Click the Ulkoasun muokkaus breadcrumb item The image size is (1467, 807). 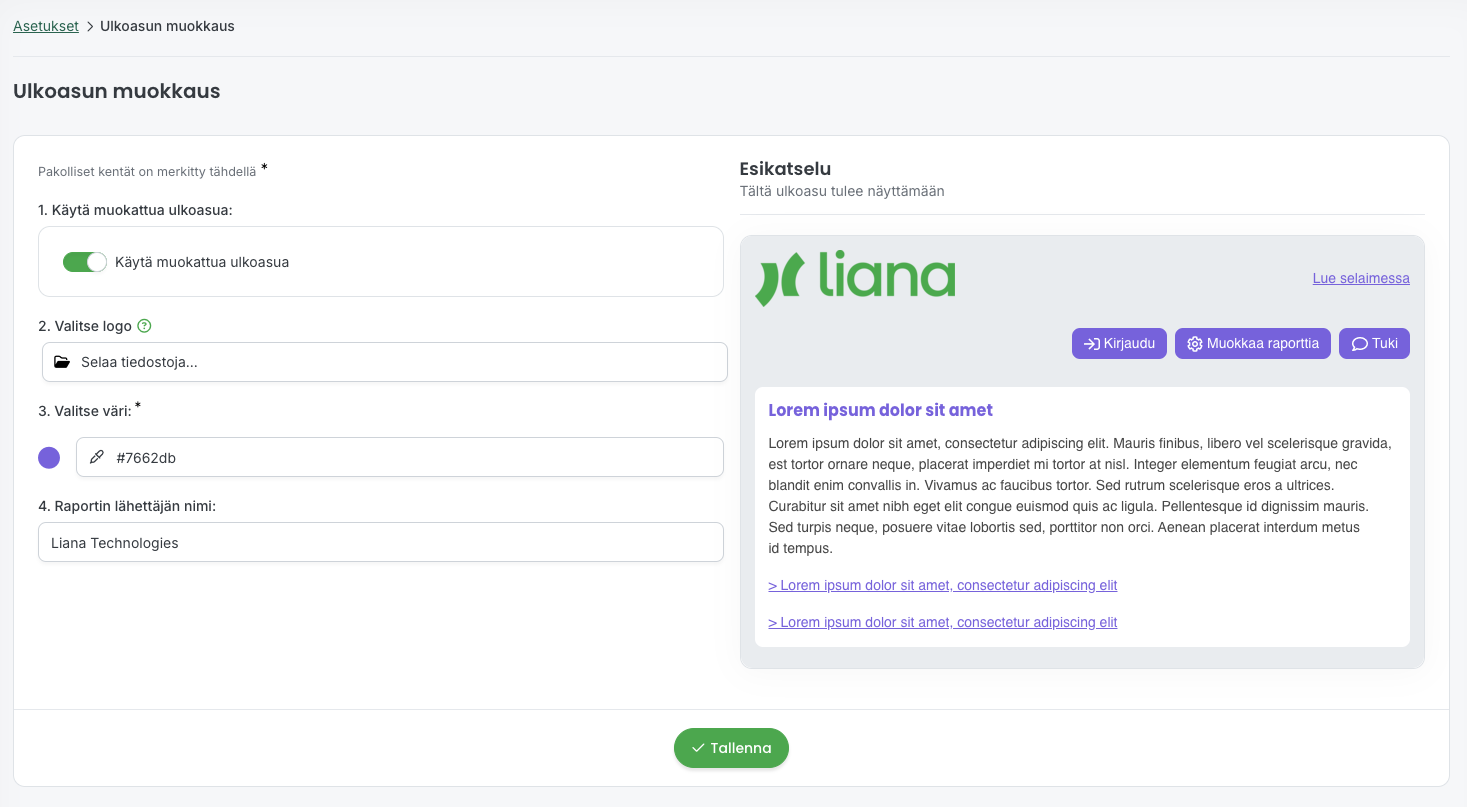(167, 26)
